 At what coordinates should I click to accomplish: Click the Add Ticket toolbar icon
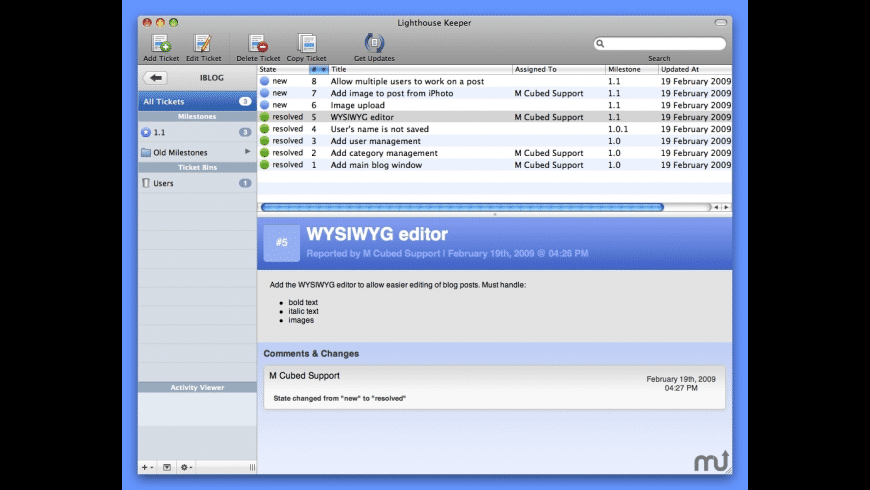coord(161,43)
